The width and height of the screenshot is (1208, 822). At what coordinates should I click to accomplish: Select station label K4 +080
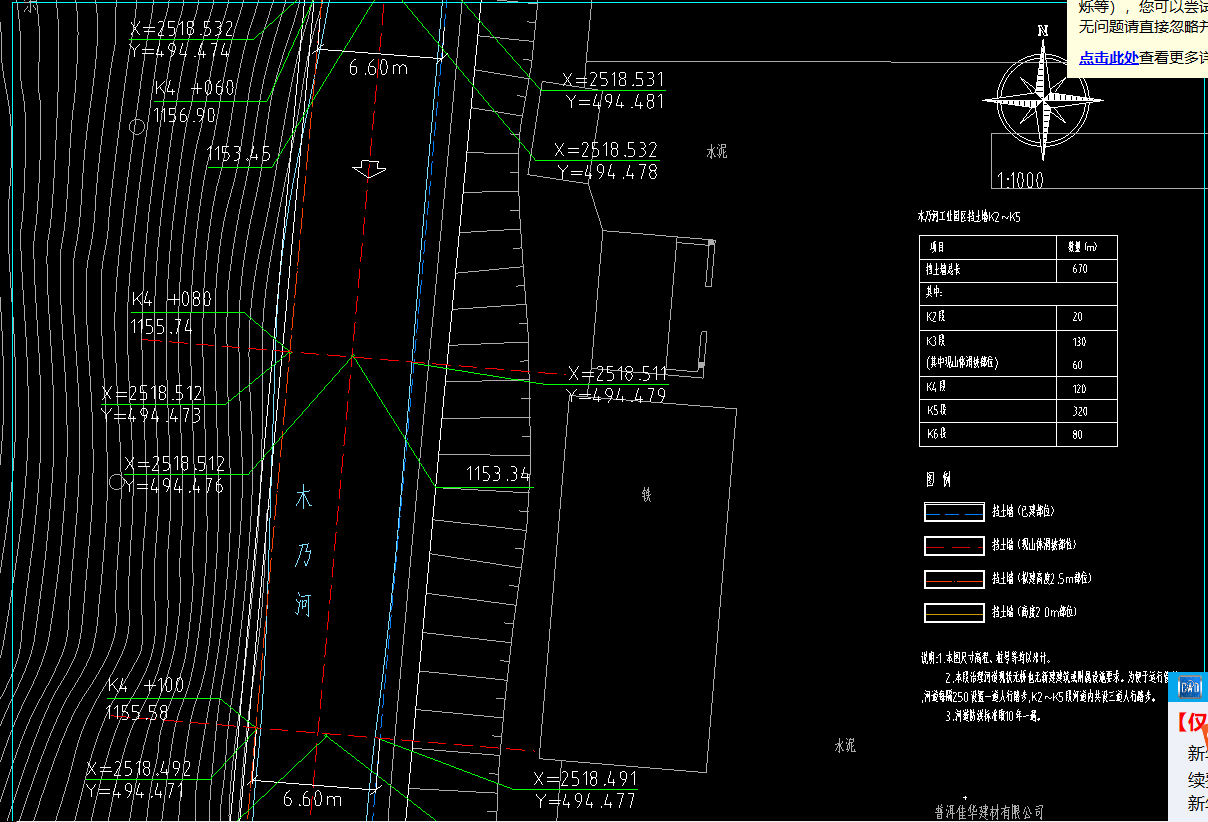pyautogui.click(x=171, y=300)
